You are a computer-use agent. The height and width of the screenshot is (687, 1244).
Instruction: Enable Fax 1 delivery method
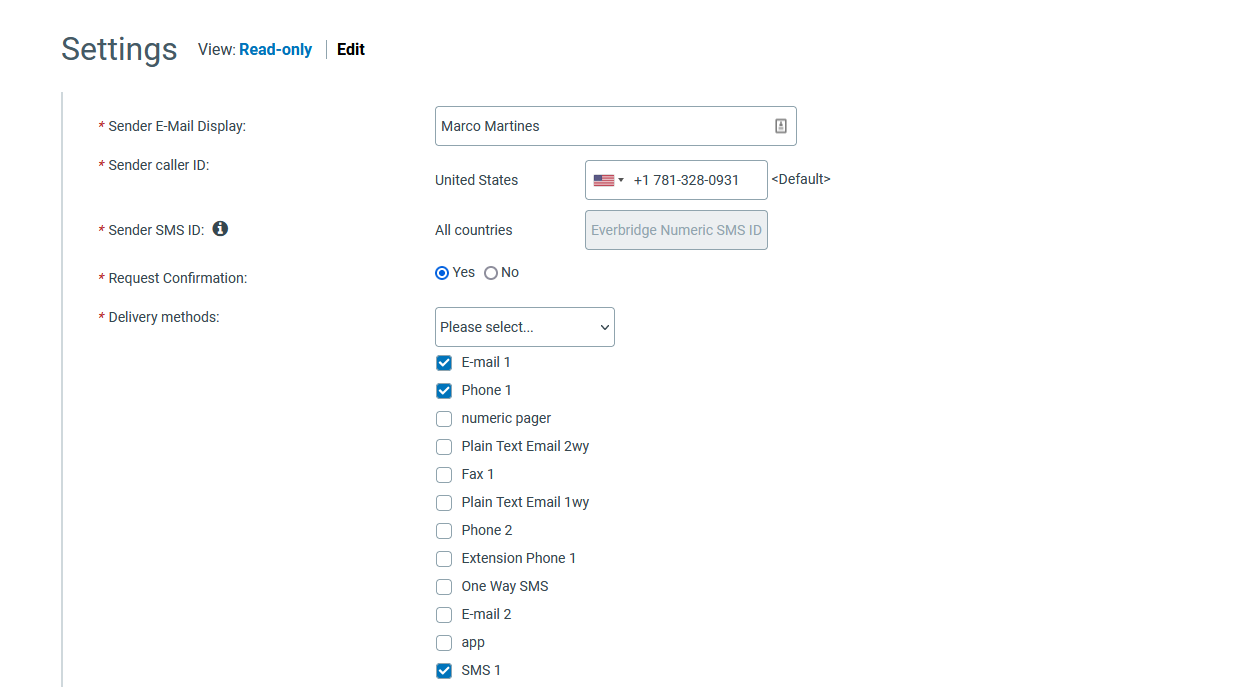(x=443, y=474)
